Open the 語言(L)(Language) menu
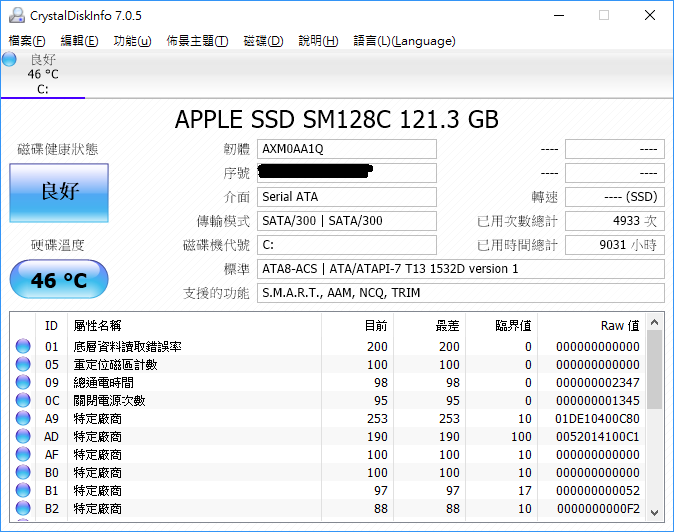Viewport: 674px width, 532px height. click(404, 41)
